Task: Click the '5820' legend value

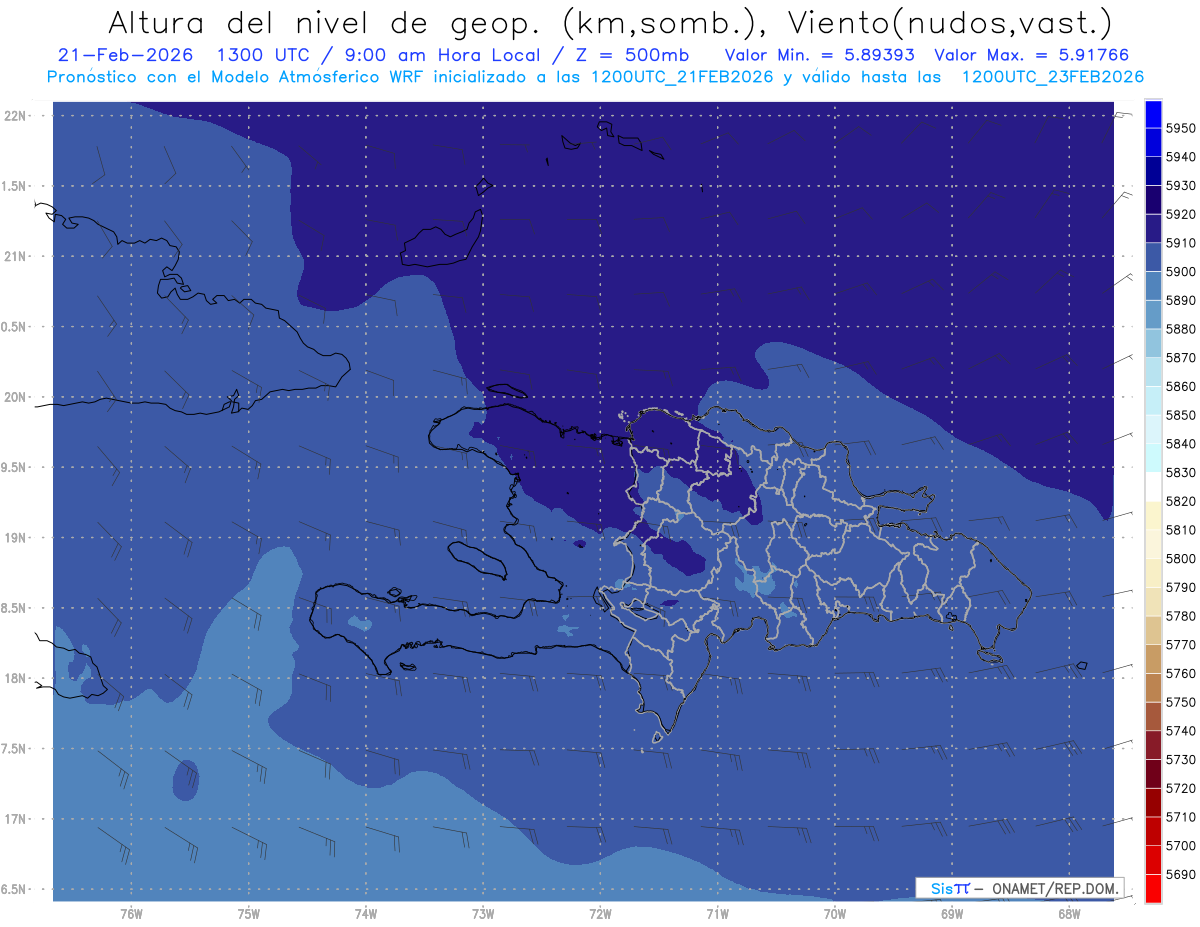Action: coord(1181,502)
